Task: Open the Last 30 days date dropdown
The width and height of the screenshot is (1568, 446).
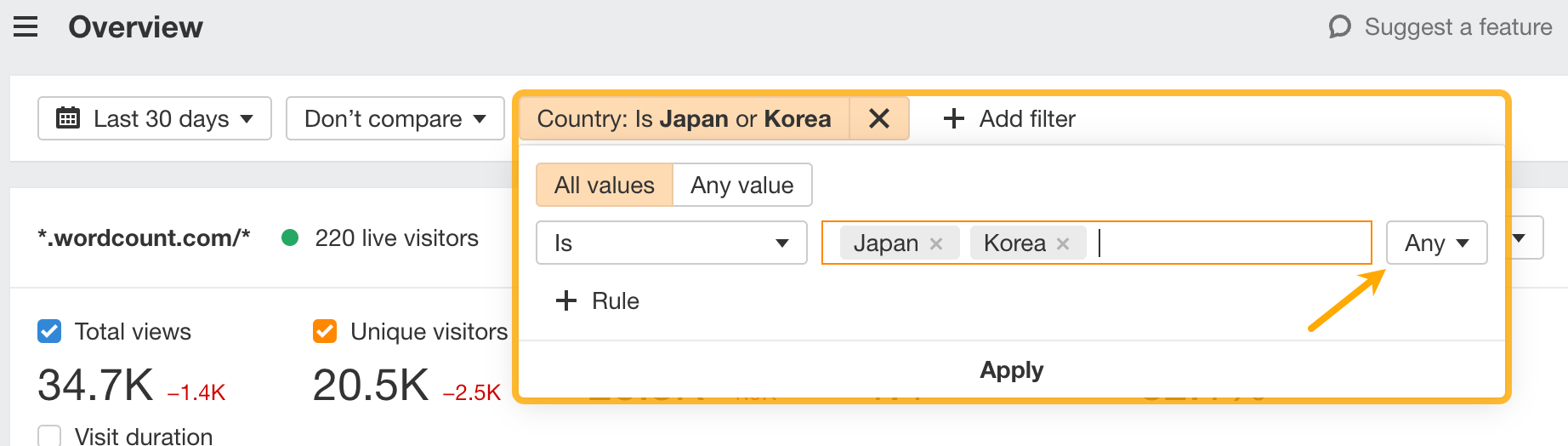Action: tap(155, 118)
